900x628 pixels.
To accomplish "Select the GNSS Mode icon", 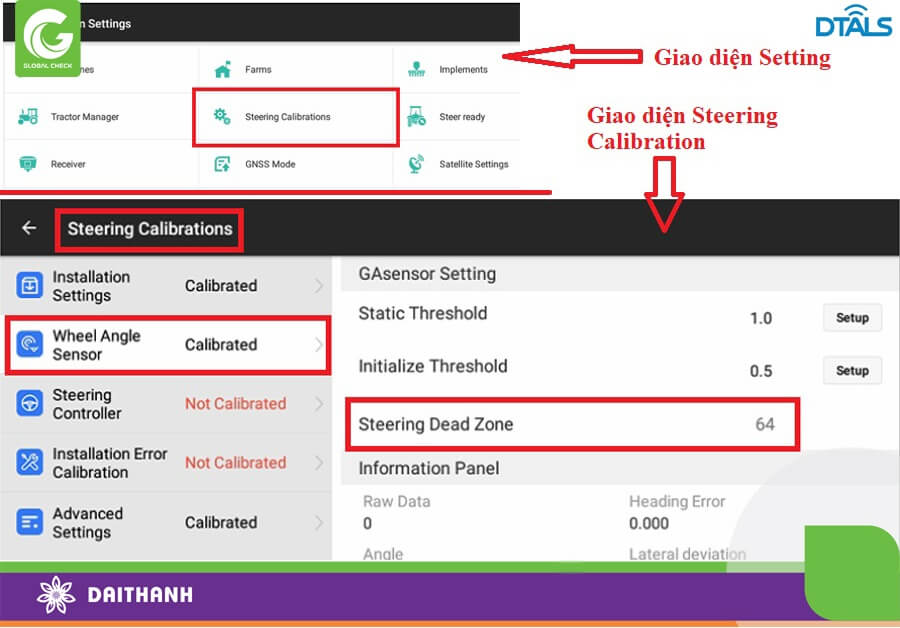I will click(222, 163).
